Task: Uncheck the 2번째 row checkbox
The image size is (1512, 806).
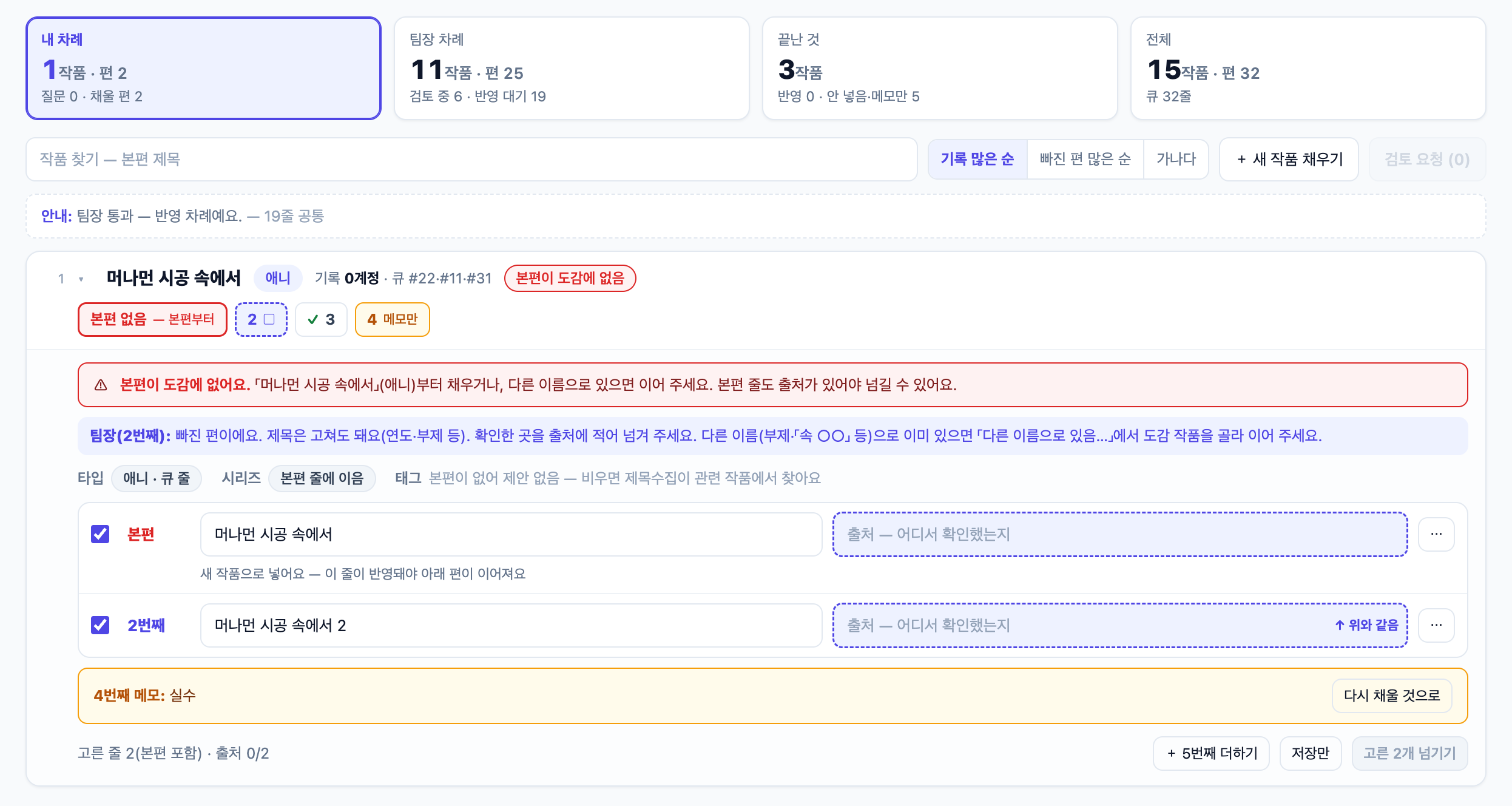Action: (100, 625)
